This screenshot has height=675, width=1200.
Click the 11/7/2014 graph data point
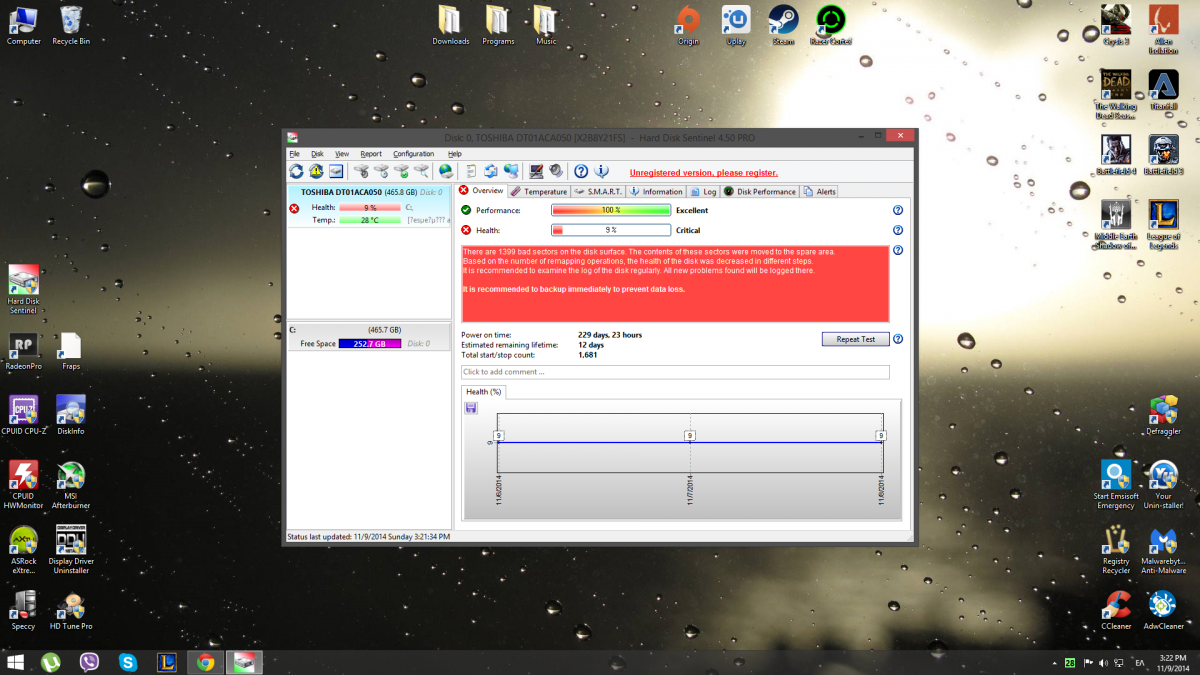(690, 436)
